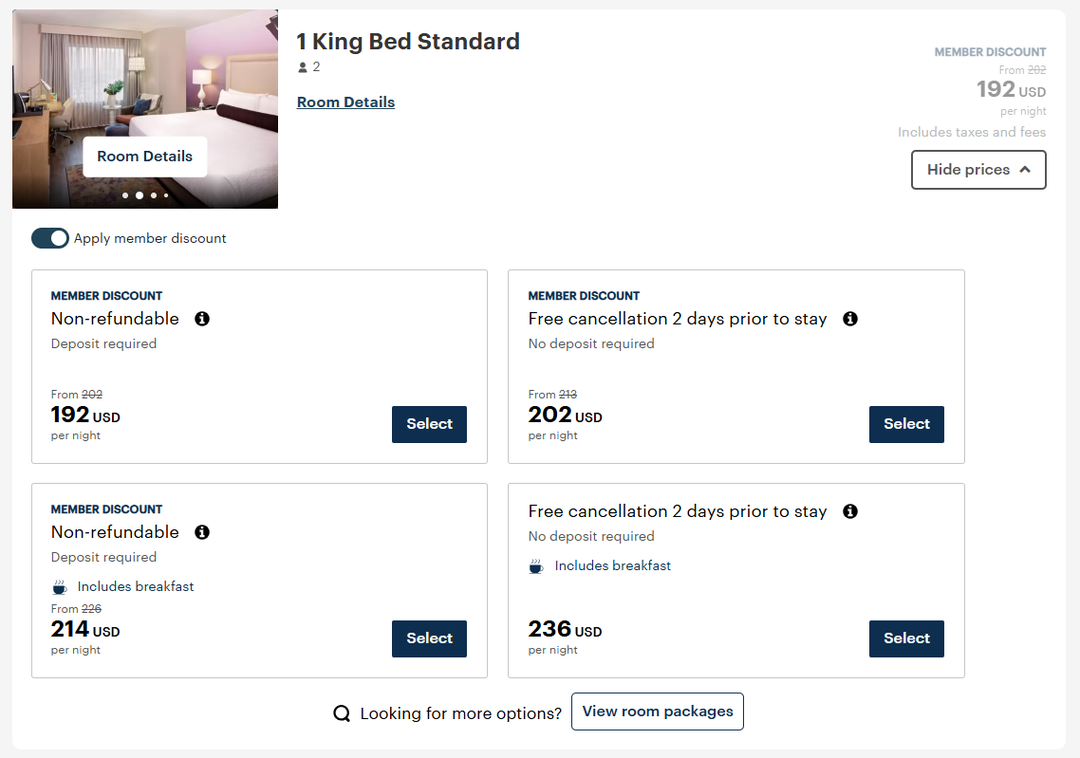This screenshot has width=1080, height=758.
Task: Disable the apply member discount toggle
Action: click(50, 238)
